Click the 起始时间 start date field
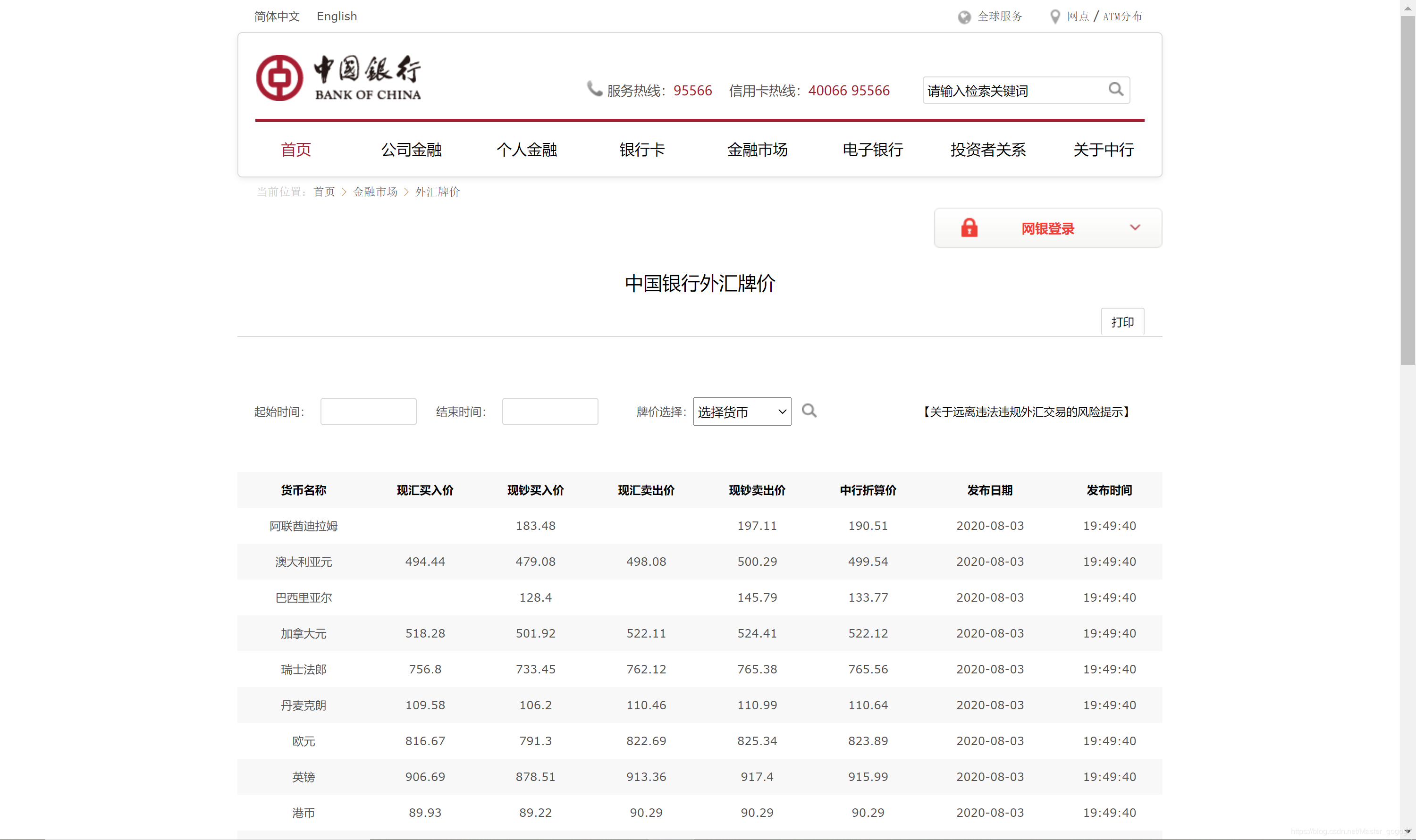This screenshot has width=1416, height=840. point(368,411)
